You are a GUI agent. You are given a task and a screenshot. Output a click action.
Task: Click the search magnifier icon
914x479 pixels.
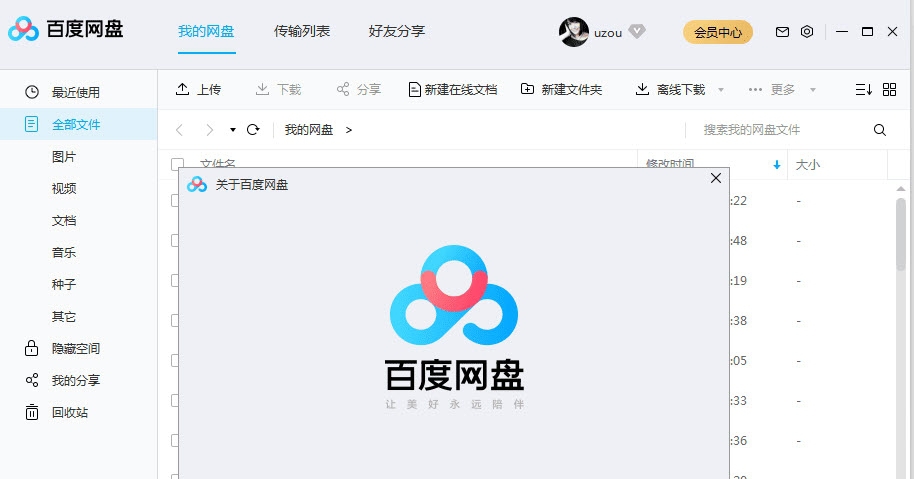tap(880, 130)
